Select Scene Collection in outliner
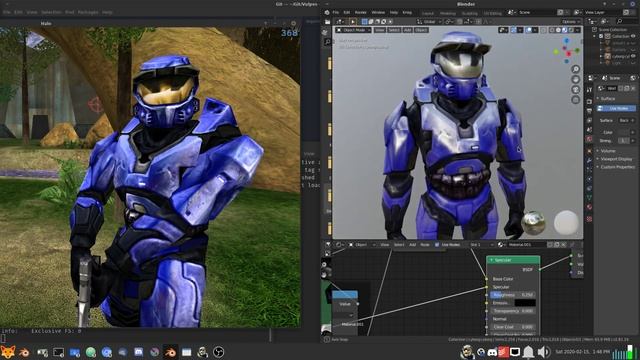 (x=612, y=30)
